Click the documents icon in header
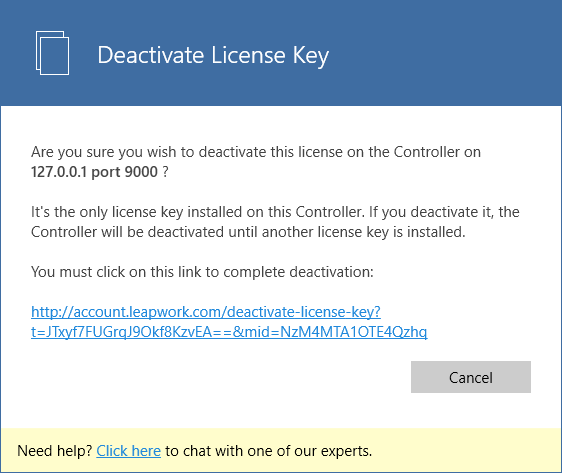The image size is (562, 473). click(x=52, y=53)
